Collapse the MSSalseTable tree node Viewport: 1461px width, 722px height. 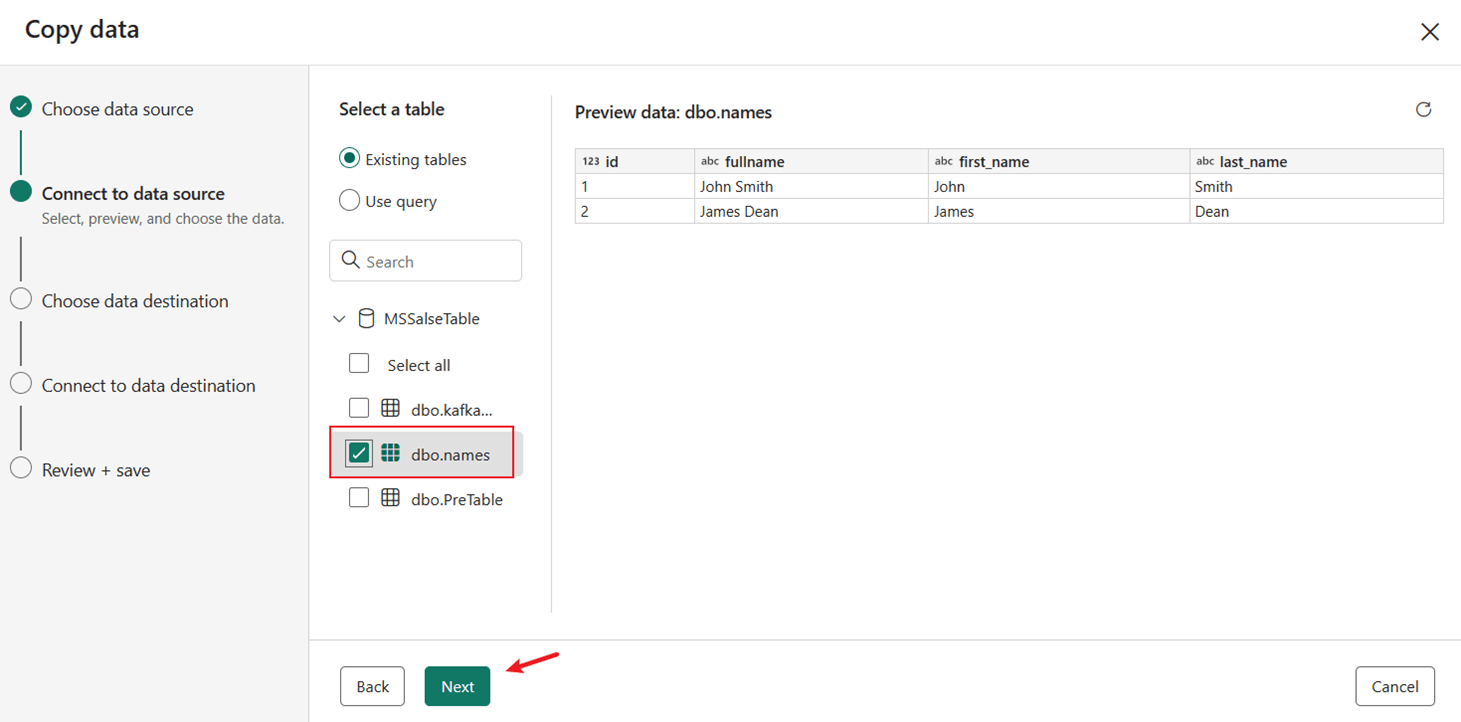[x=339, y=319]
